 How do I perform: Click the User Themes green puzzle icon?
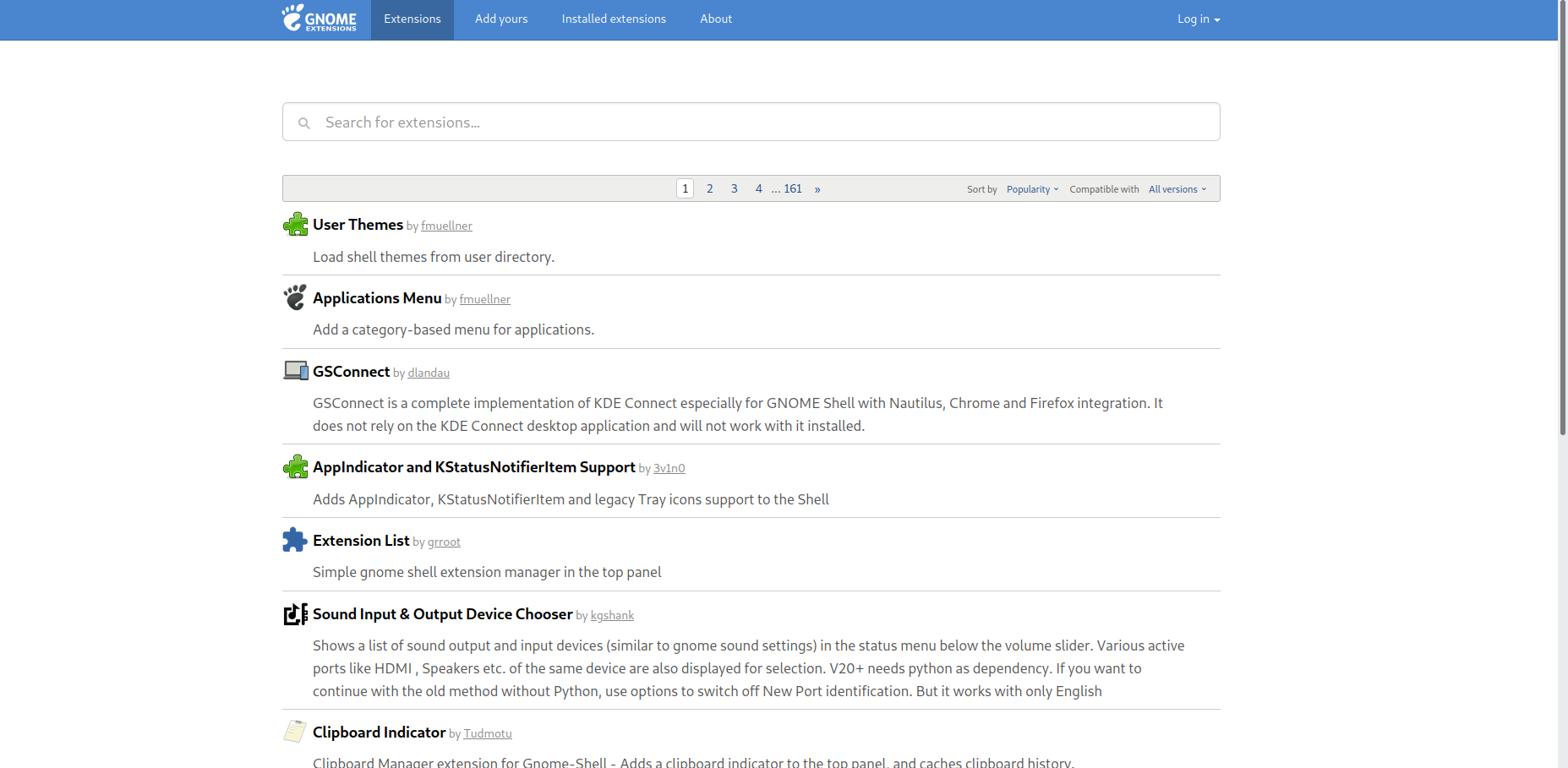coord(295,225)
